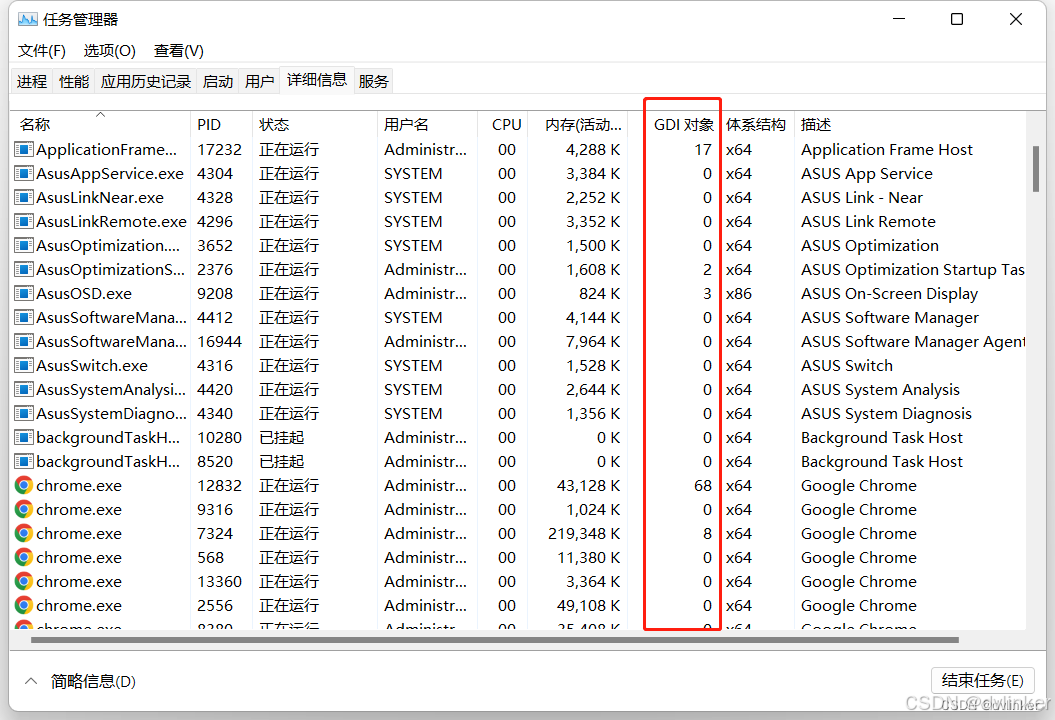
Task: Collapse to 简略信息(D) brief view
Action: point(81,682)
